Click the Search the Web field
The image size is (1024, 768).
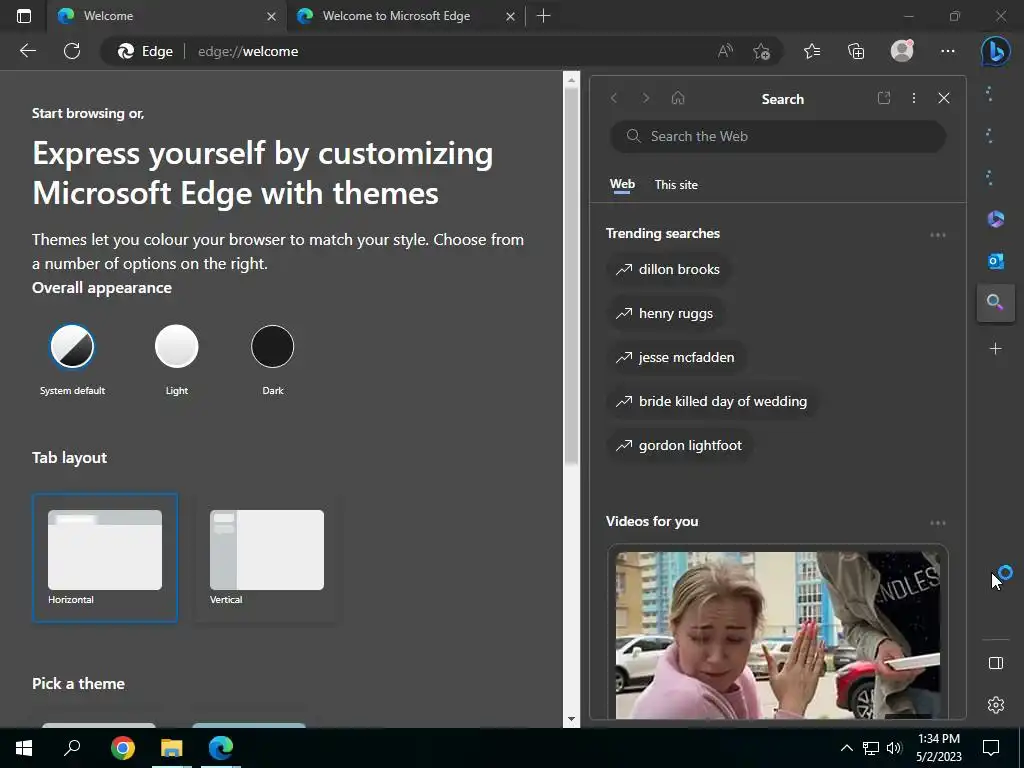click(777, 136)
